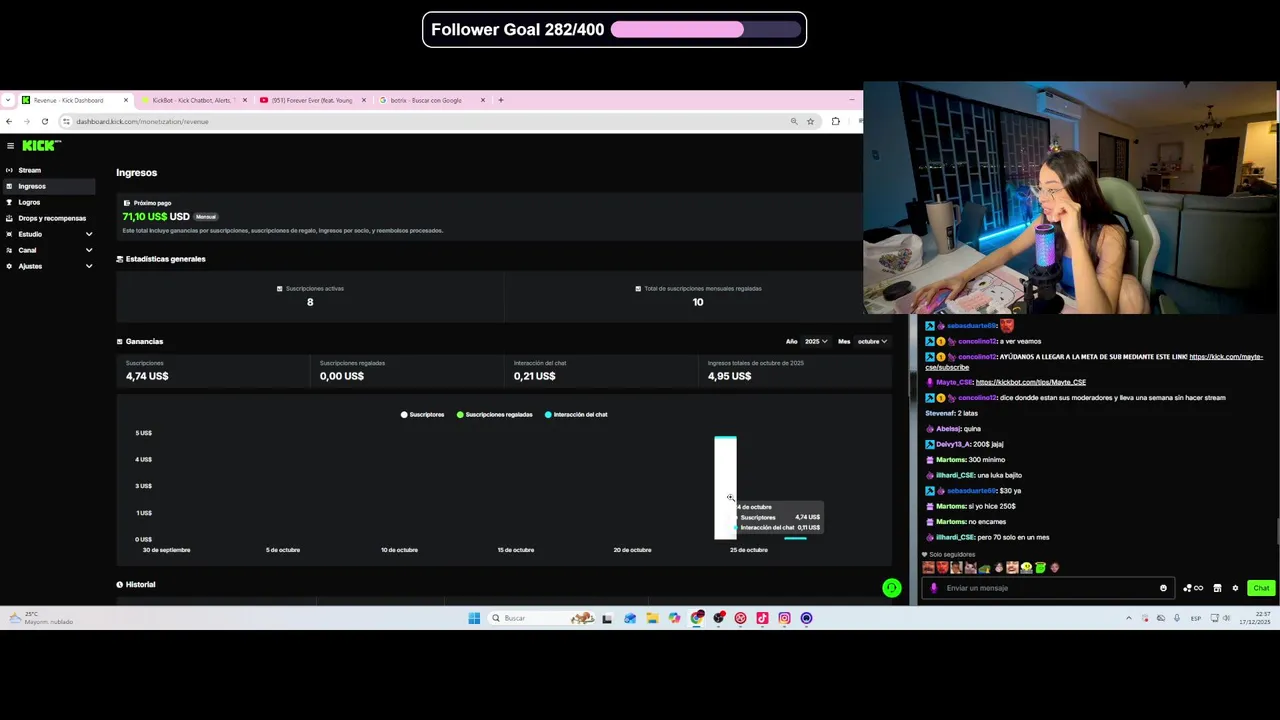The width and height of the screenshot is (1280, 720).
Task: Open the weather widget on taskbar
Action: tap(40, 618)
